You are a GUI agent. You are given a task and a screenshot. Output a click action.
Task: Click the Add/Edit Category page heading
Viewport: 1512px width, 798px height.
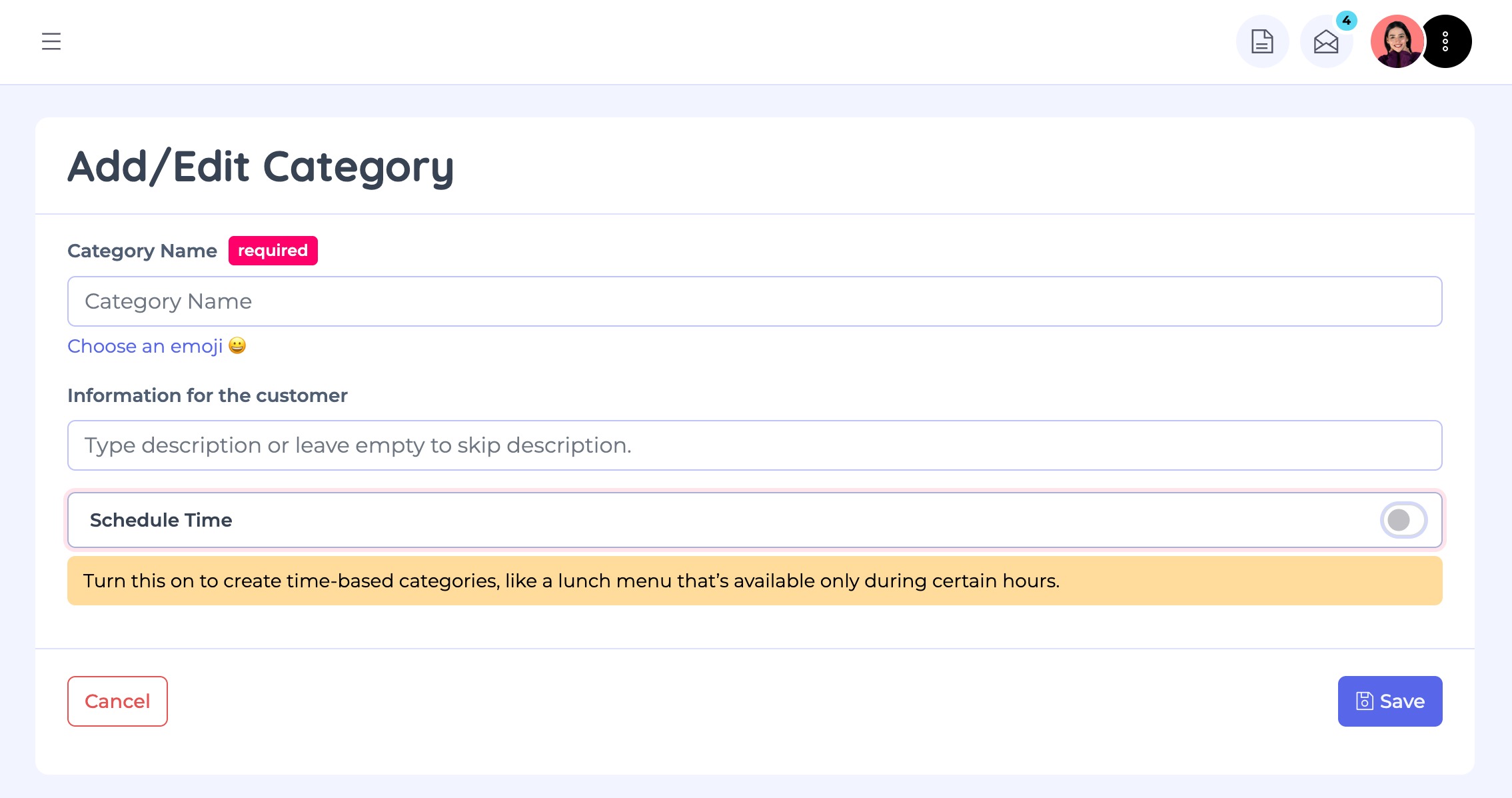pyautogui.click(x=261, y=167)
